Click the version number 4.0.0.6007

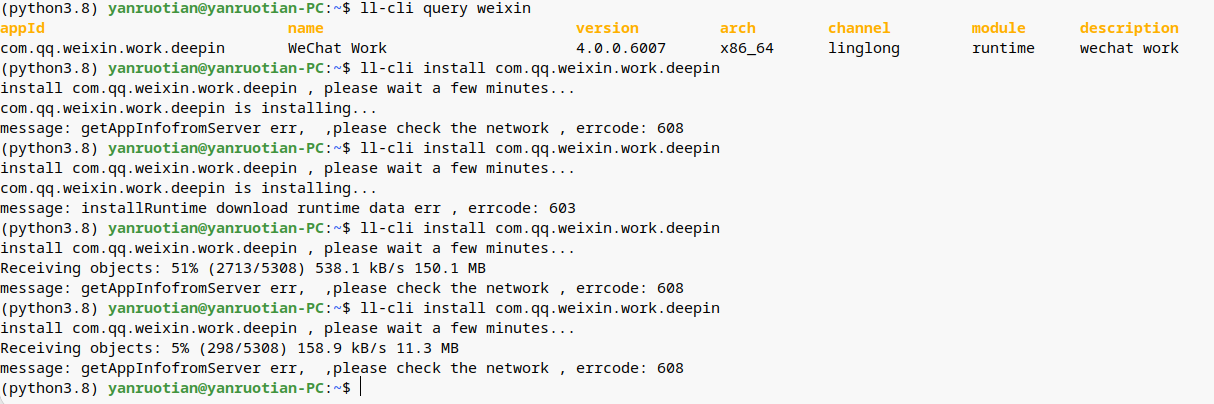(x=621, y=48)
